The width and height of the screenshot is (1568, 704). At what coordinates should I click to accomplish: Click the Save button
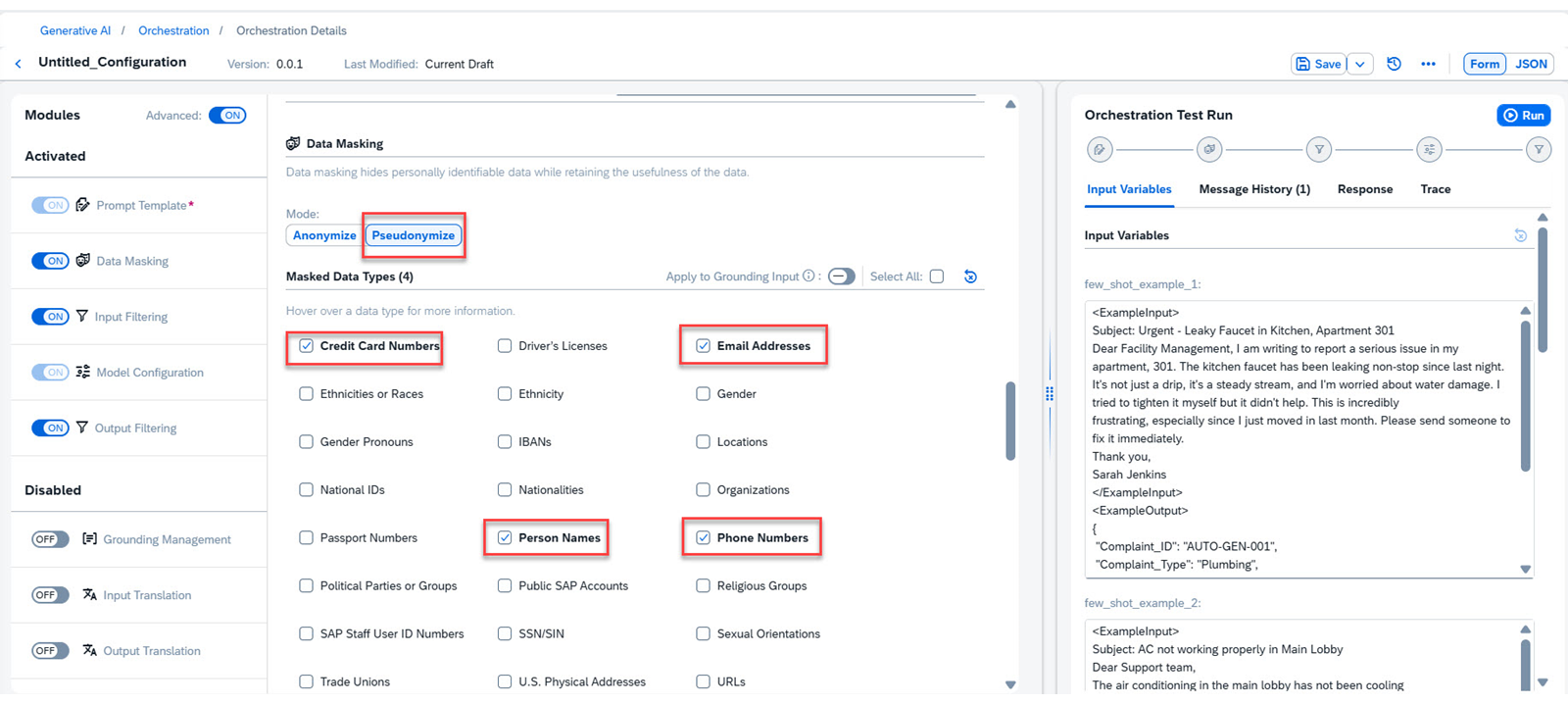1318,64
